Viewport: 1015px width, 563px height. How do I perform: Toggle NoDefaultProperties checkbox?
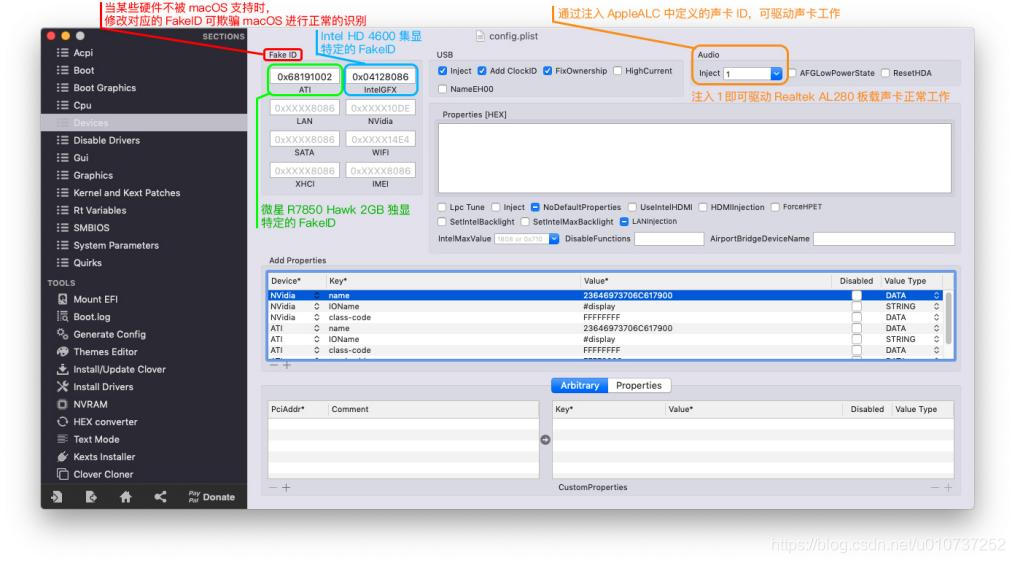(535, 207)
